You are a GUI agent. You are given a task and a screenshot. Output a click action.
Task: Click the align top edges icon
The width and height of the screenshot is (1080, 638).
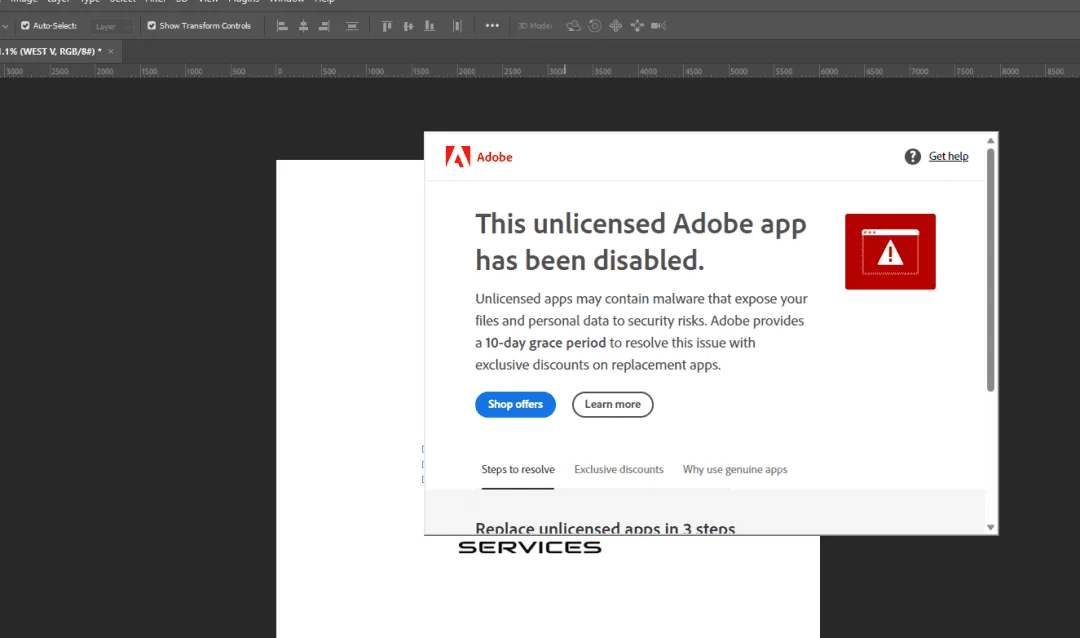387,26
